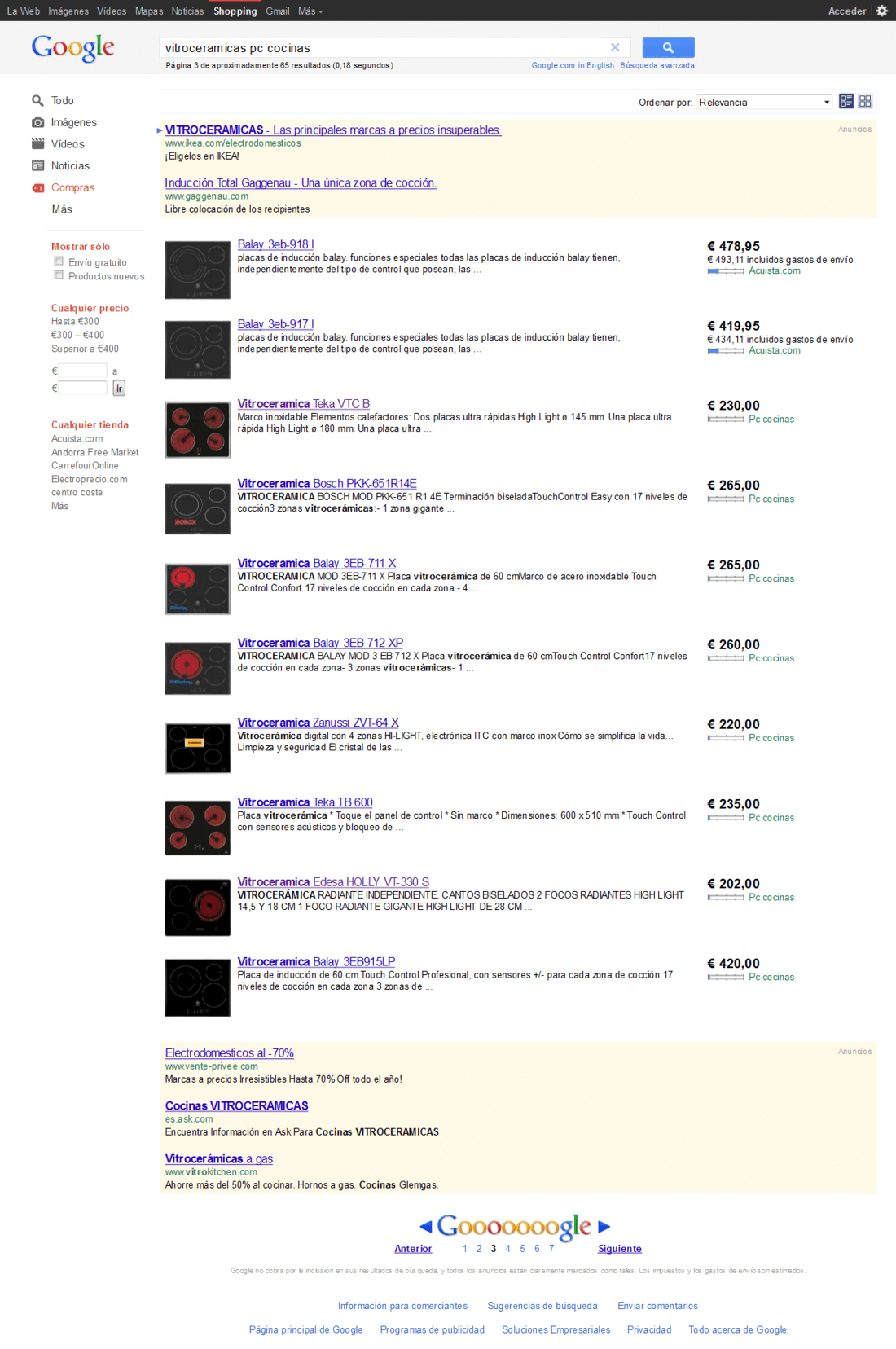This screenshot has height=1349, width=896.
Task: Click the Compras red tag icon
Action: [x=37, y=187]
